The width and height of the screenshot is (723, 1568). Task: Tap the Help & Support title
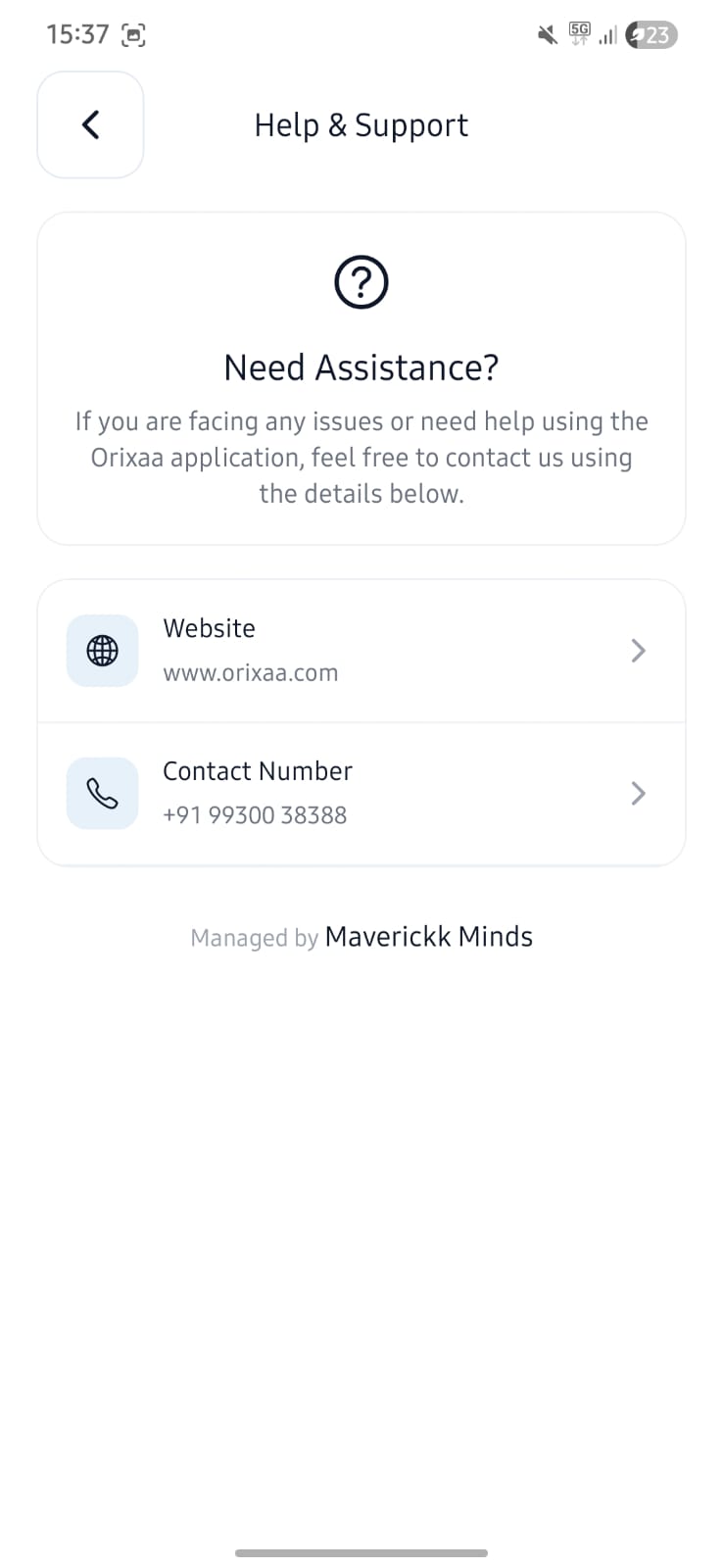(361, 125)
